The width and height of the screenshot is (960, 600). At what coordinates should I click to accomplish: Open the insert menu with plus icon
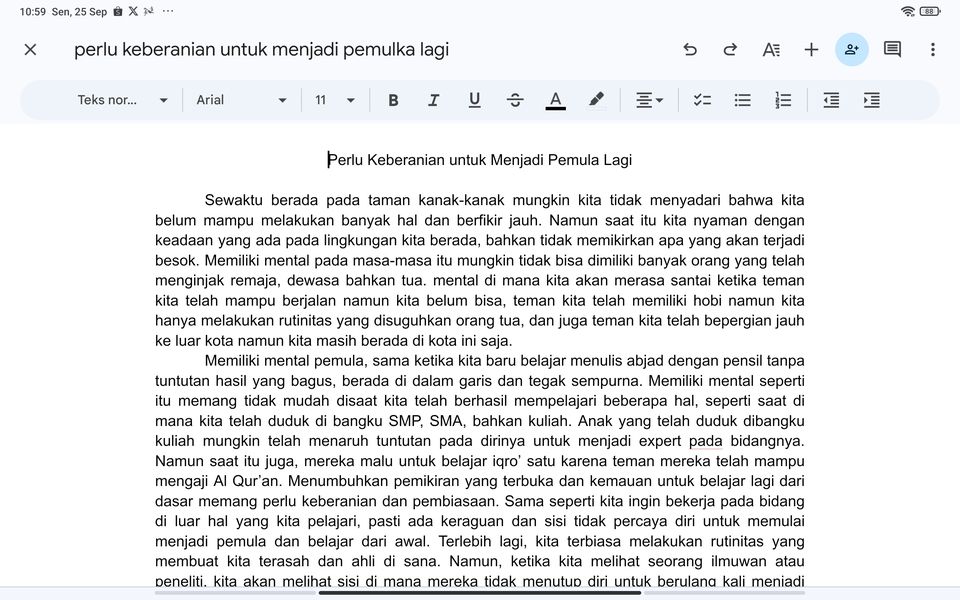pos(811,49)
